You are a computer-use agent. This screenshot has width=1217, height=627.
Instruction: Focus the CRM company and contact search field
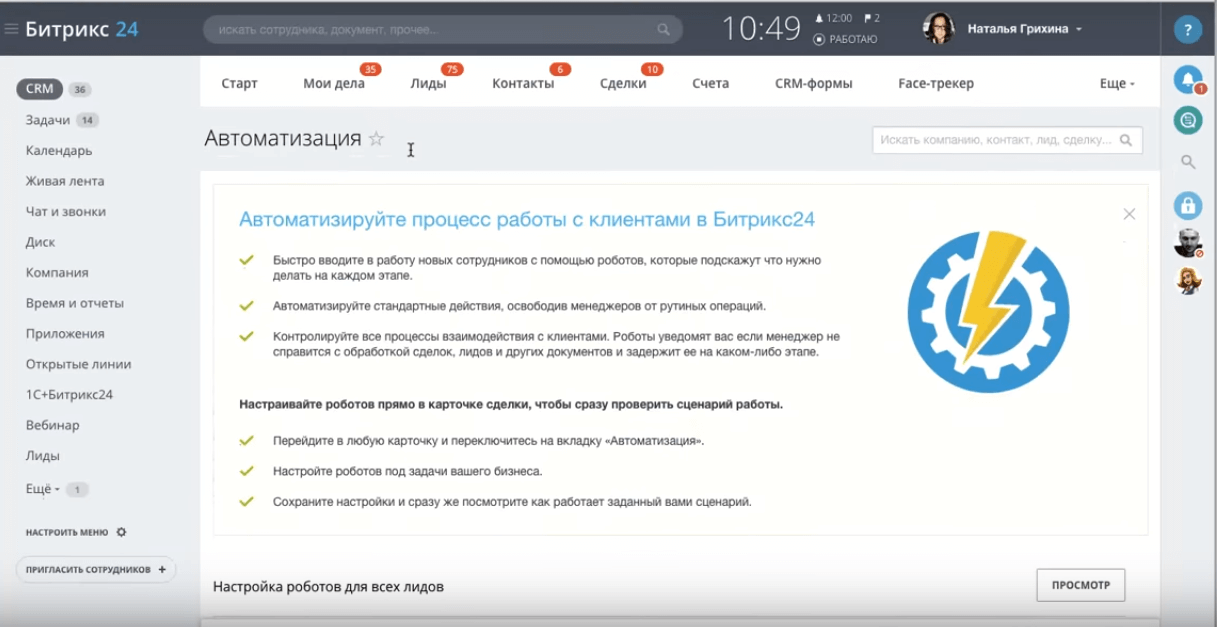996,140
